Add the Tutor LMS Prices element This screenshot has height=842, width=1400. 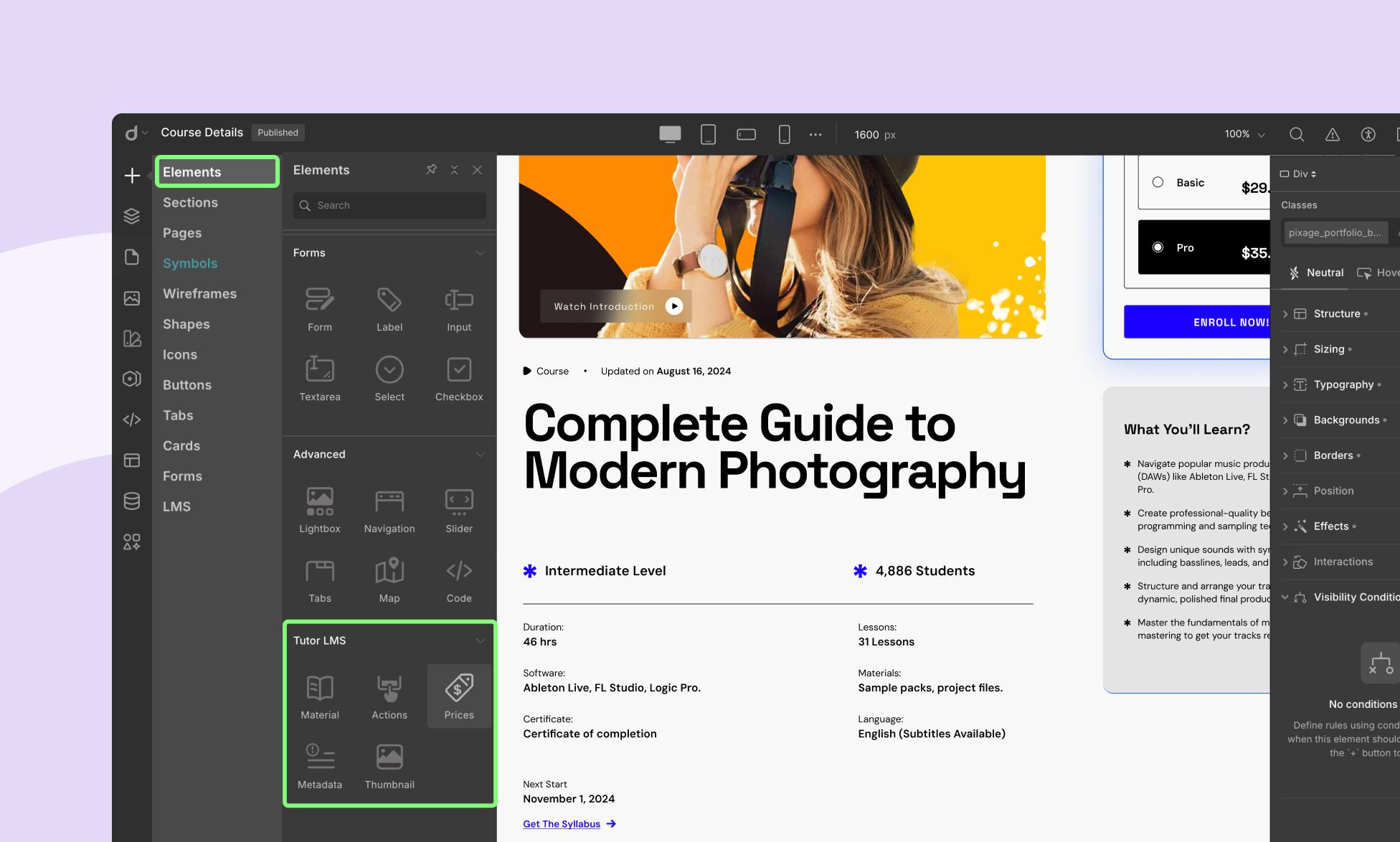tap(459, 696)
